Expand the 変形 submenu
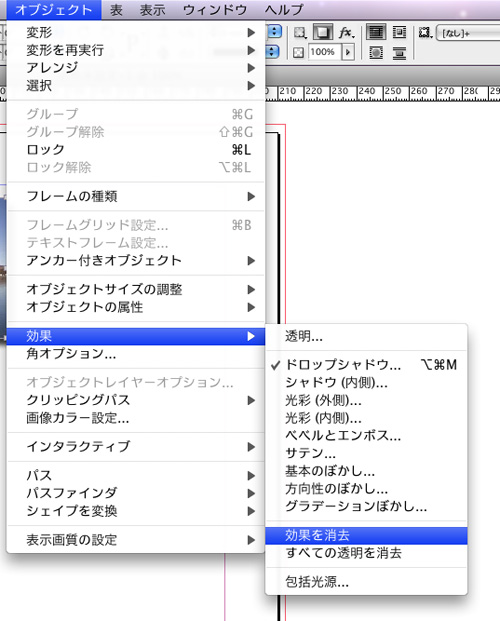500x621 pixels. [136, 32]
